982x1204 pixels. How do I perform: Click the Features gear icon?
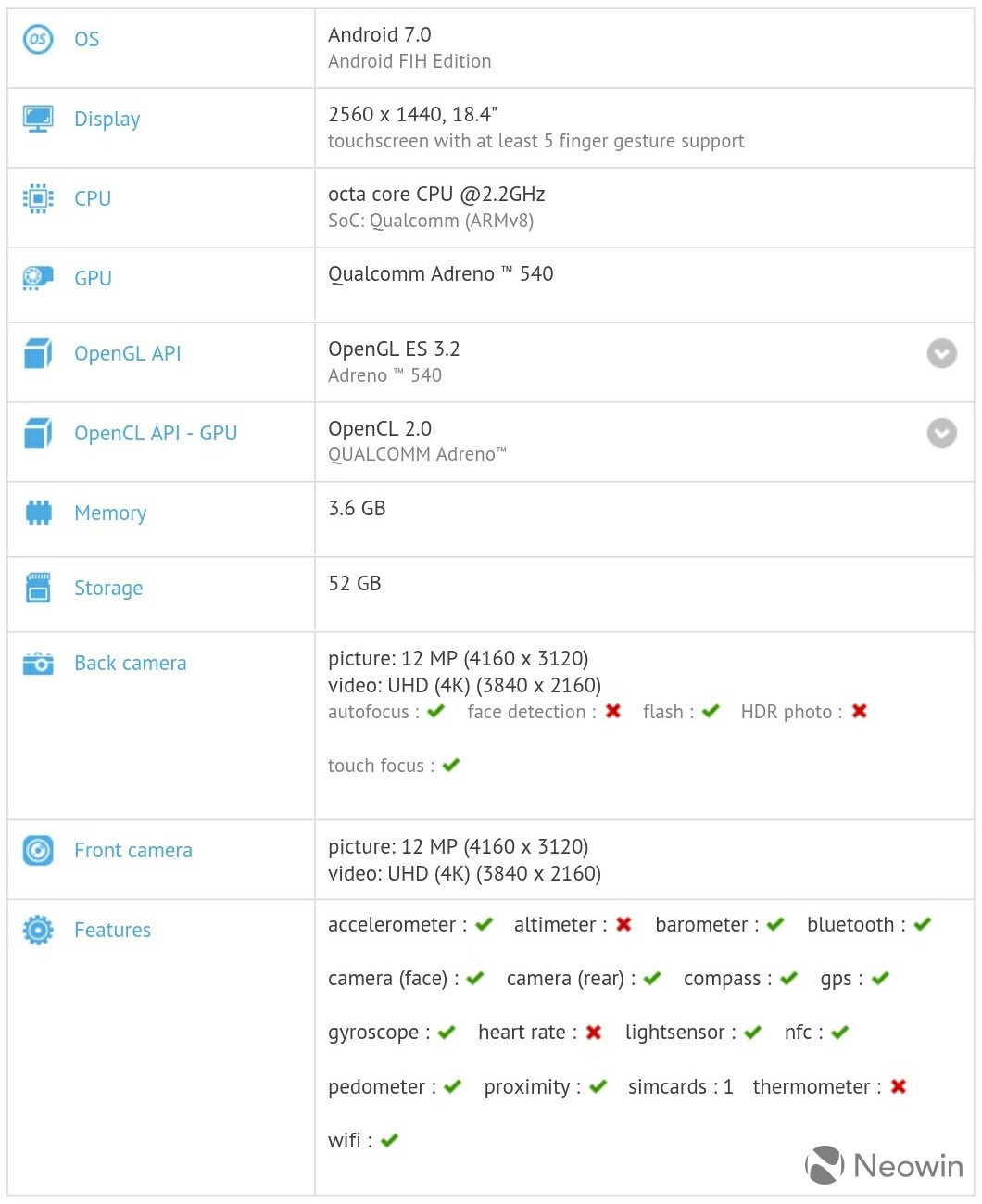pyautogui.click(x=38, y=930)
